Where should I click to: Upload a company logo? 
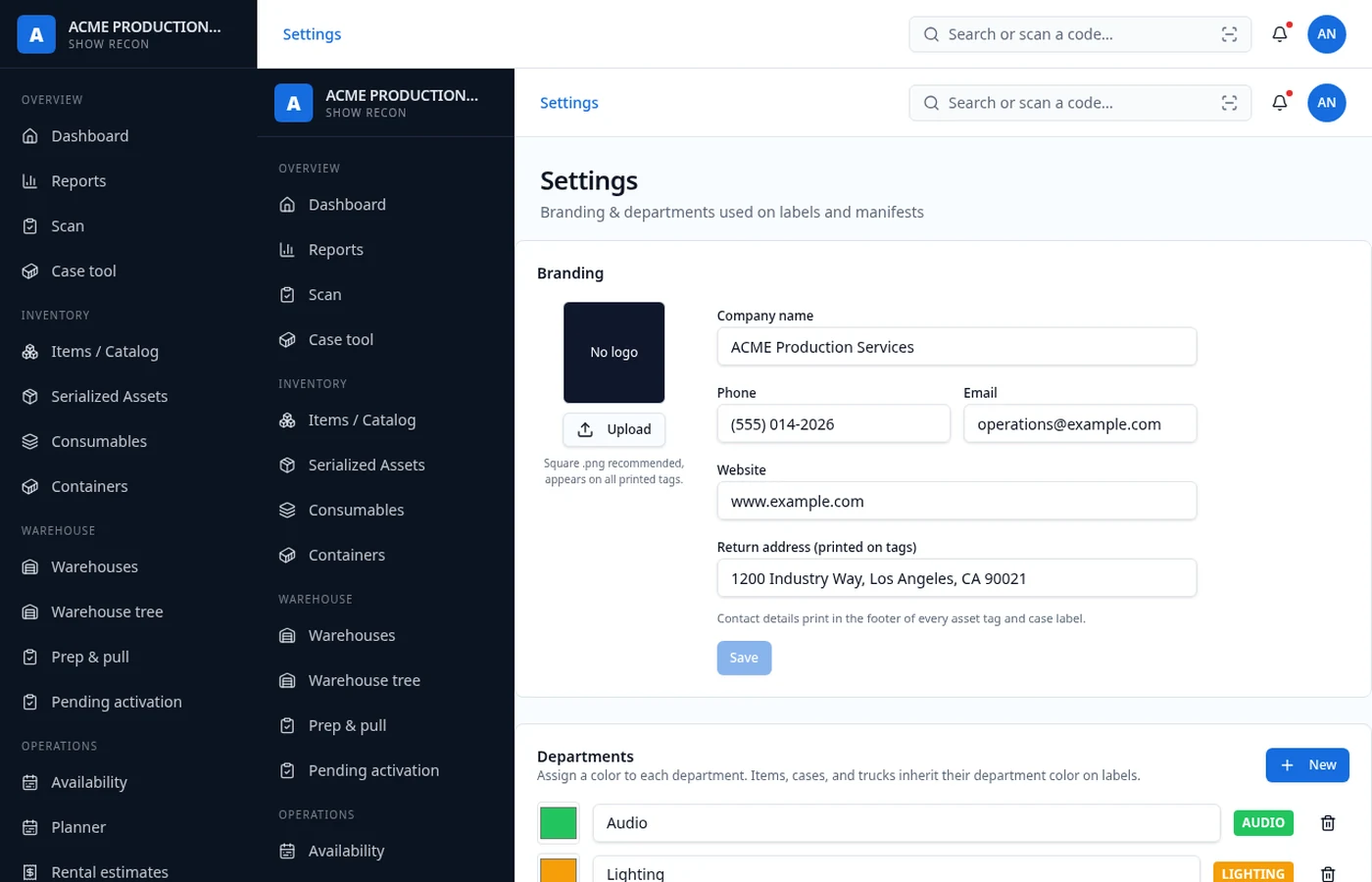click(613, 429)
